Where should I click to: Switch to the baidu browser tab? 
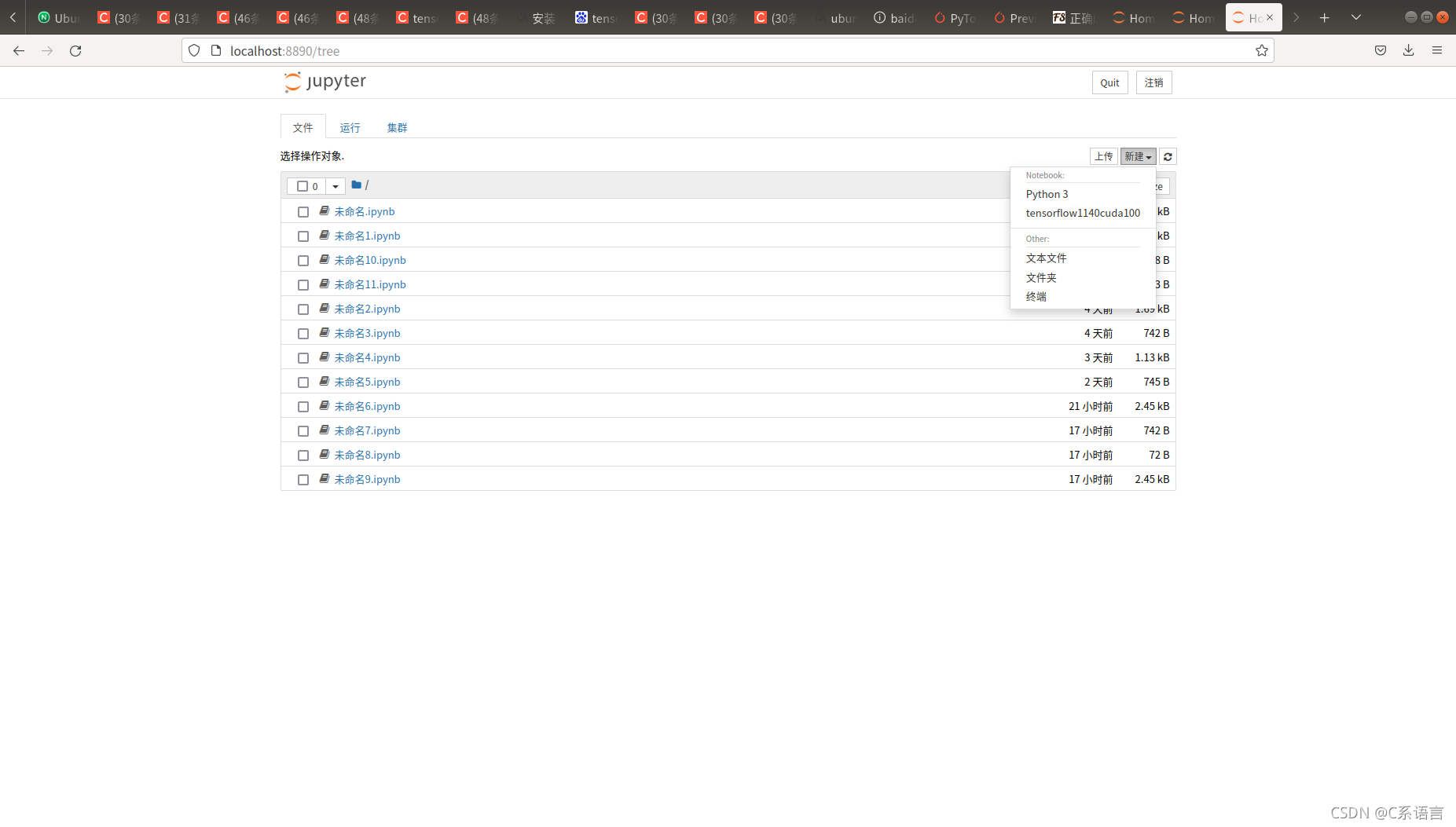(896, 17)
